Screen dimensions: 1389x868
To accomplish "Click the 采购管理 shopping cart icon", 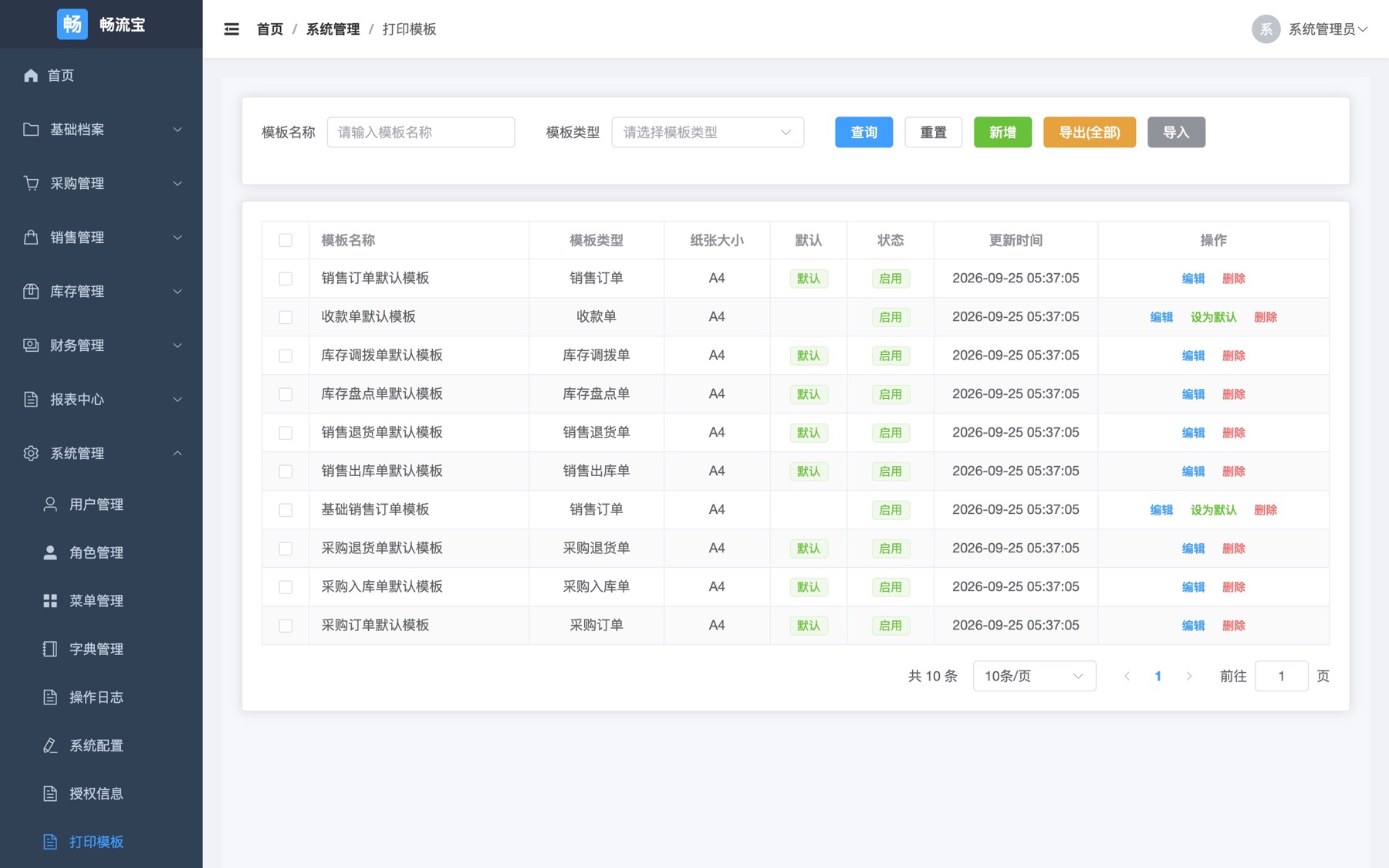I will click(x=31, y=183).
